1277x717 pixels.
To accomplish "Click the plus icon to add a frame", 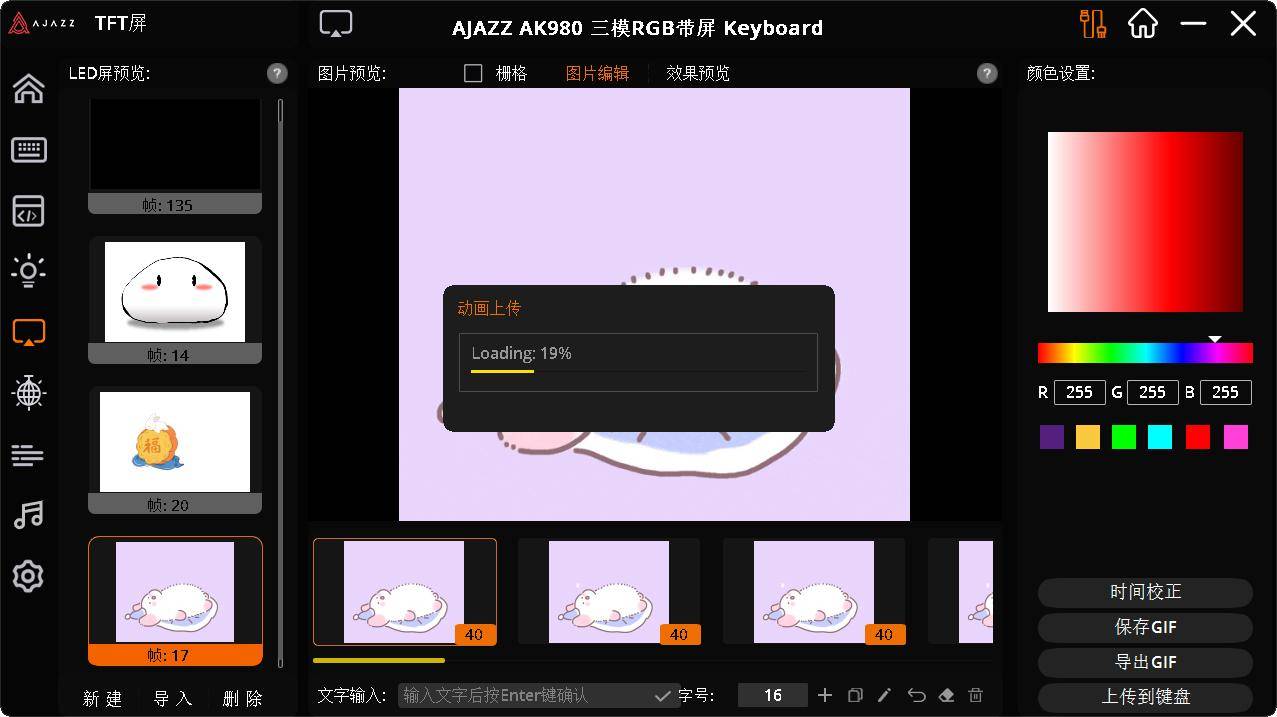I will point(825,695).
